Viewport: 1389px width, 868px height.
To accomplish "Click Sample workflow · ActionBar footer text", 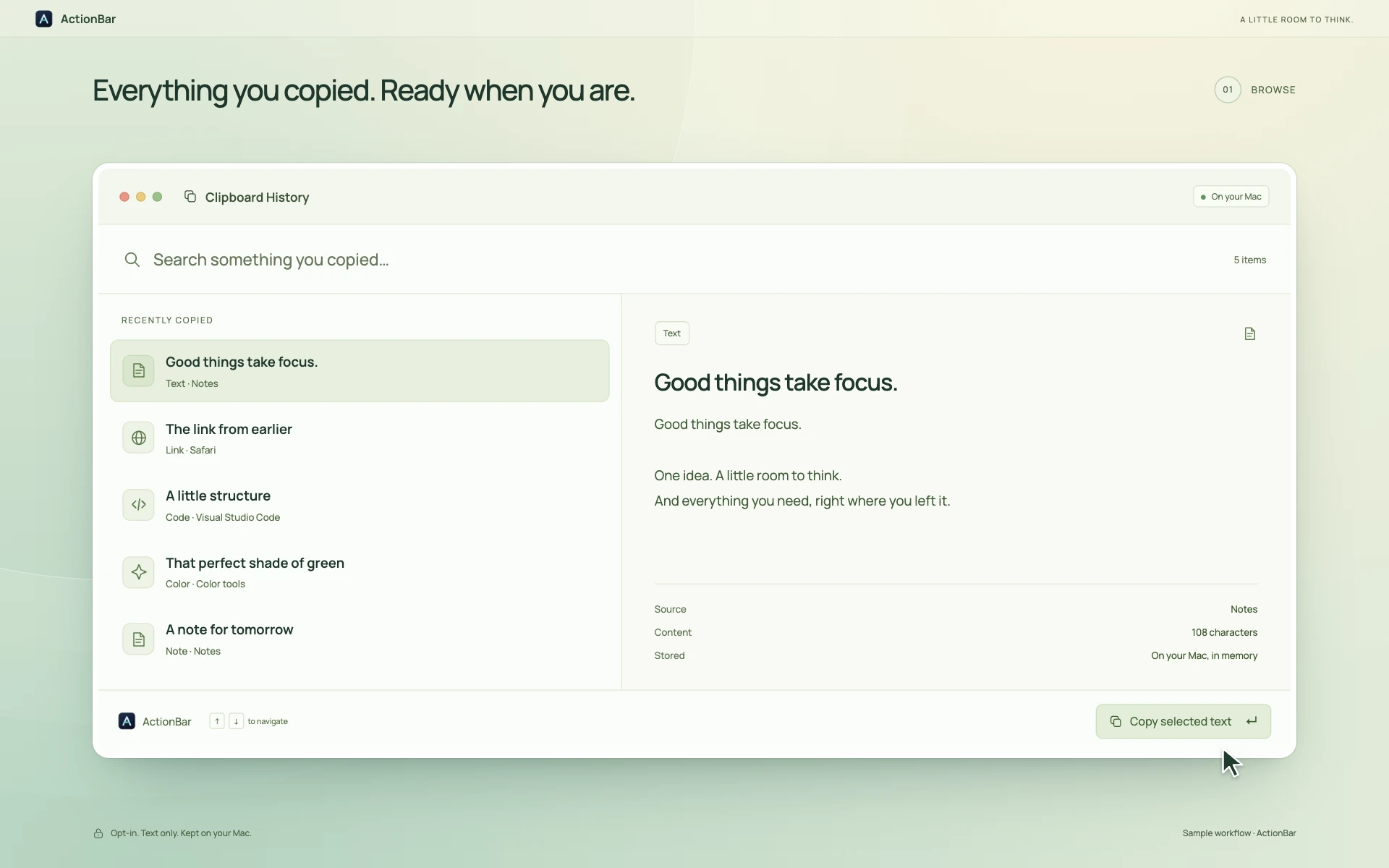I will coord(1239,833).
